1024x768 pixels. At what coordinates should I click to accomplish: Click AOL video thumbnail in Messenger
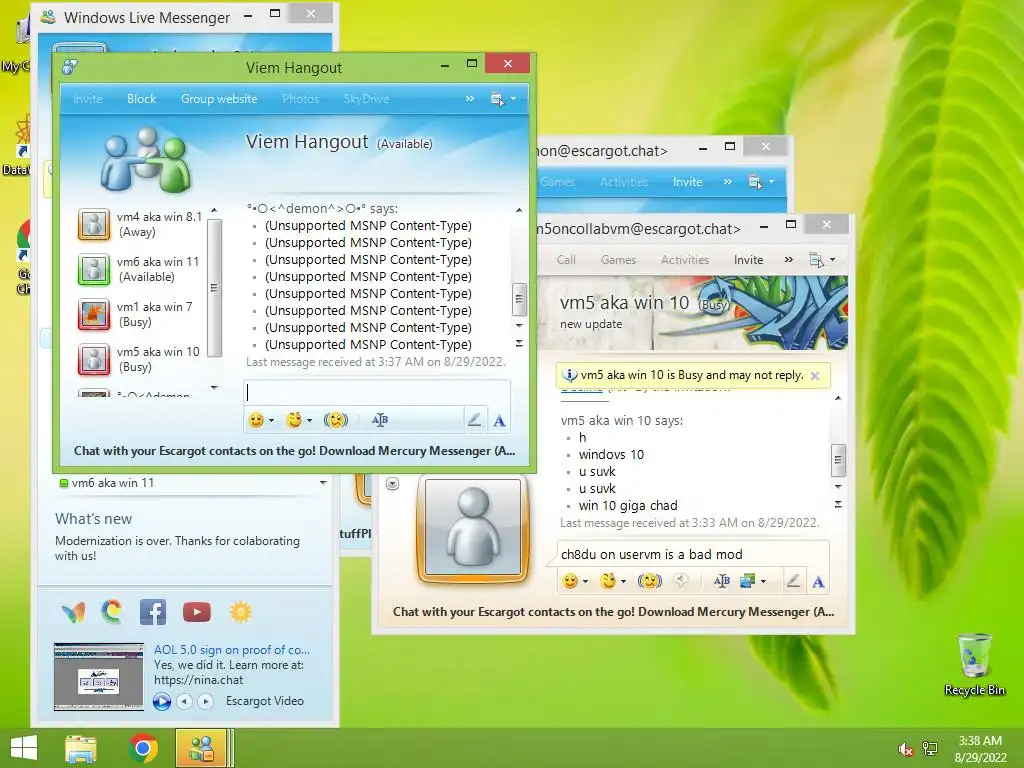coord(99,677)
